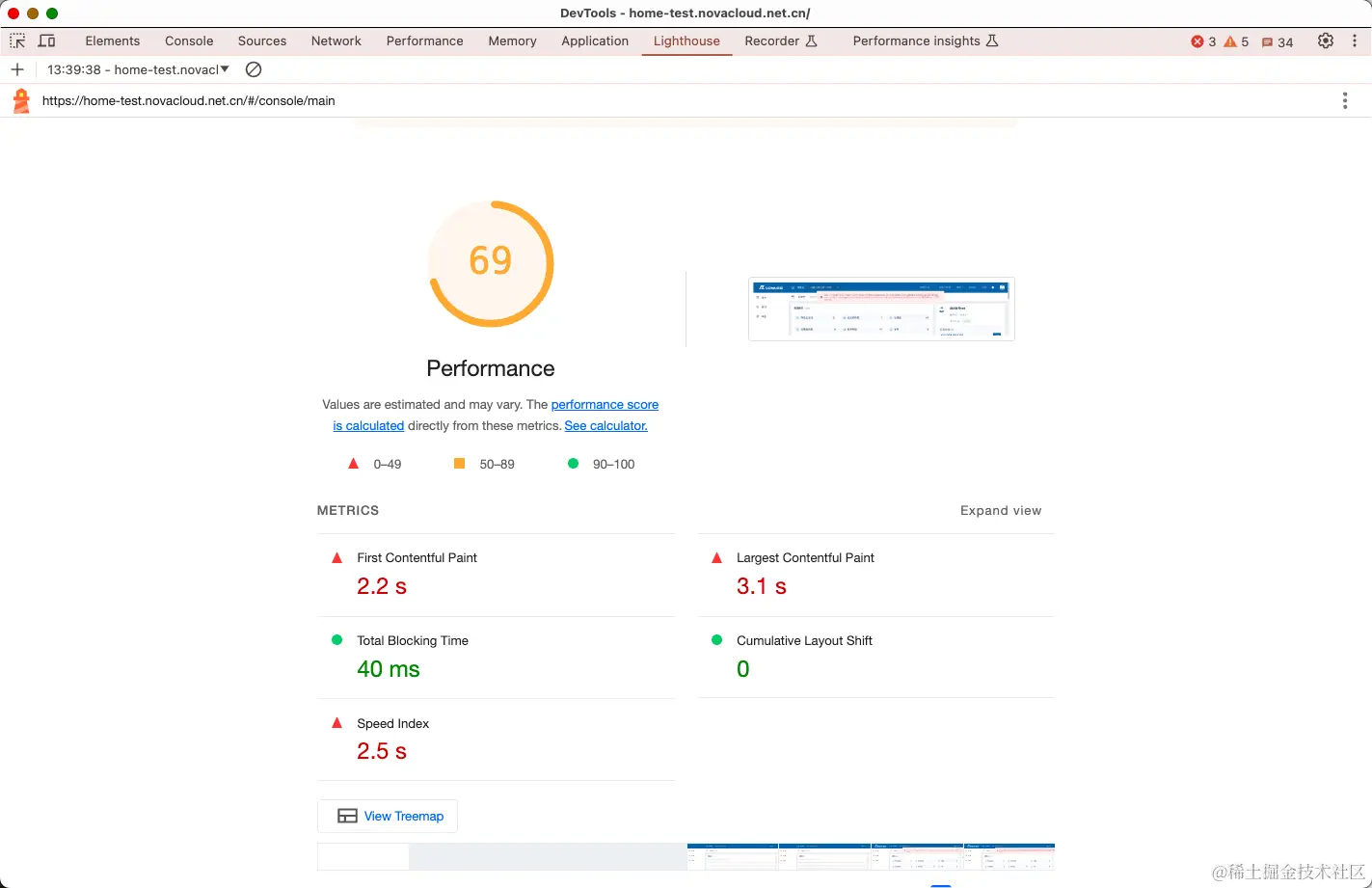Select the inspect element picker icon

17,40
